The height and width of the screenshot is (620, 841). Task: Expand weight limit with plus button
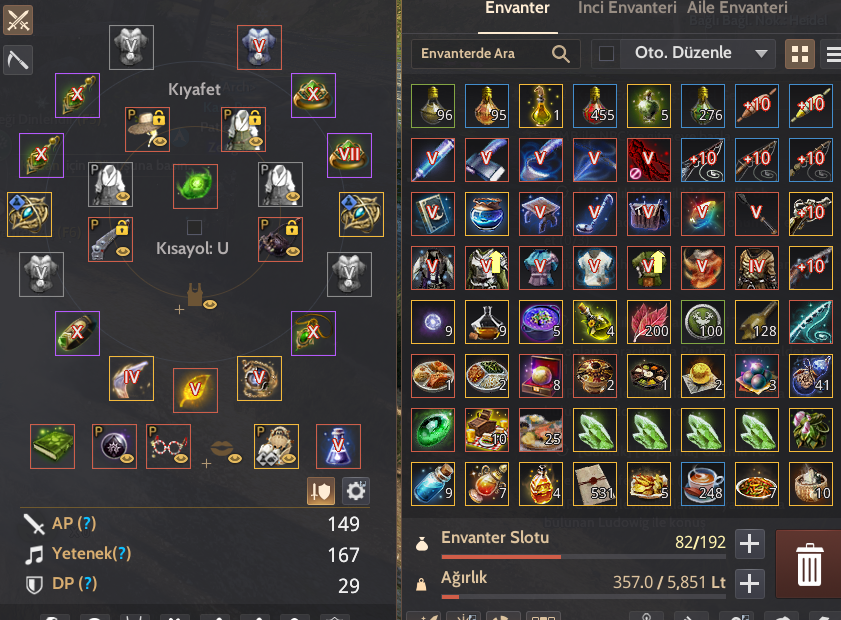(749, 583)
